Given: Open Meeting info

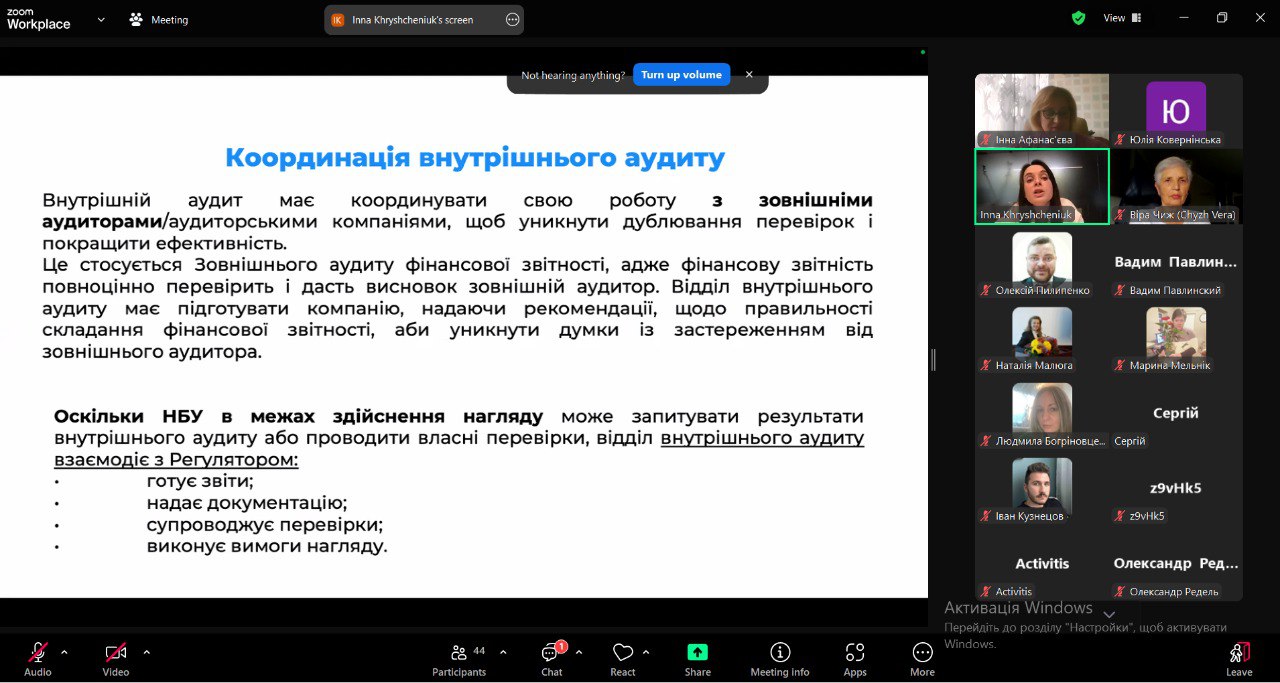Looking at the screenshot, I should pos(780,653).
